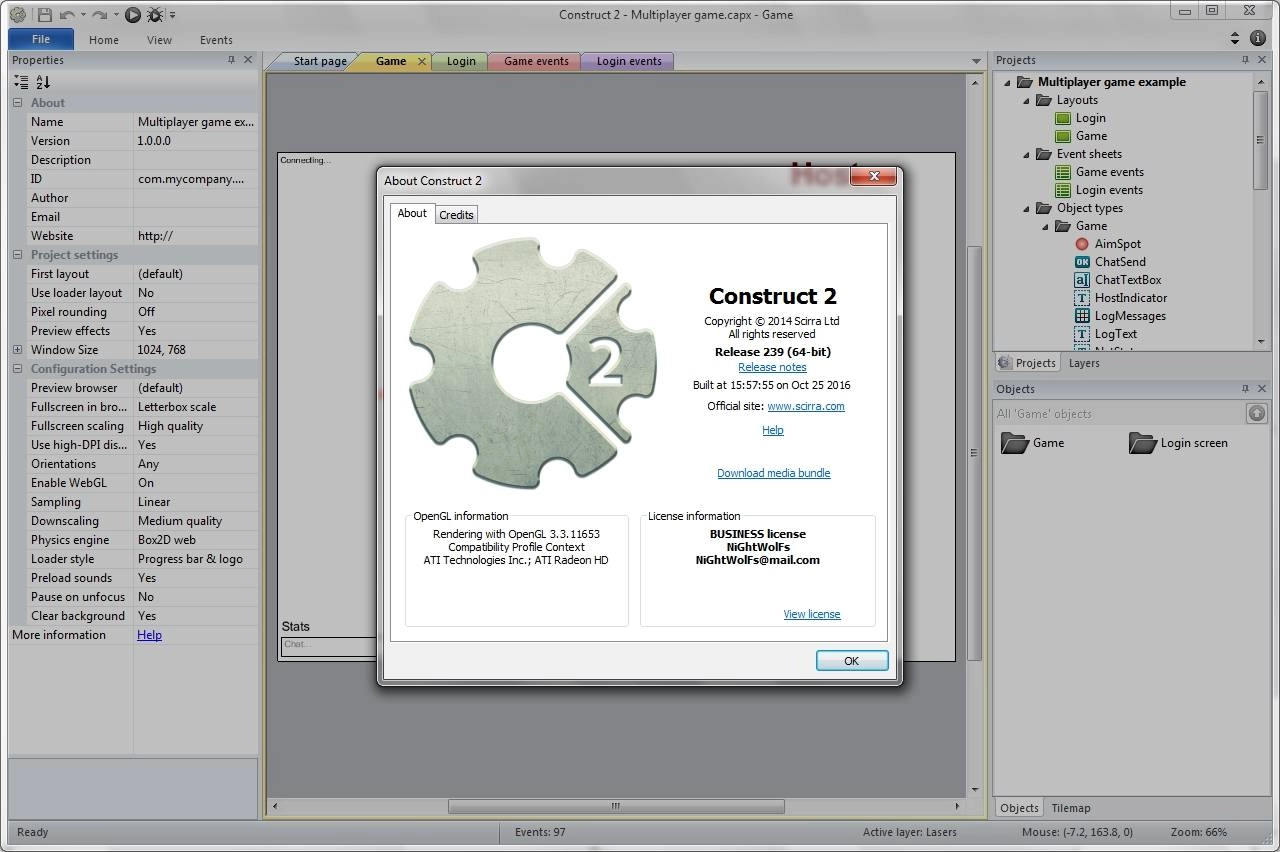Image resolution: width=1280 pixels, height=852 pixels.
Task: Click Help link in About dialog
Action: (x=773, y=430)
